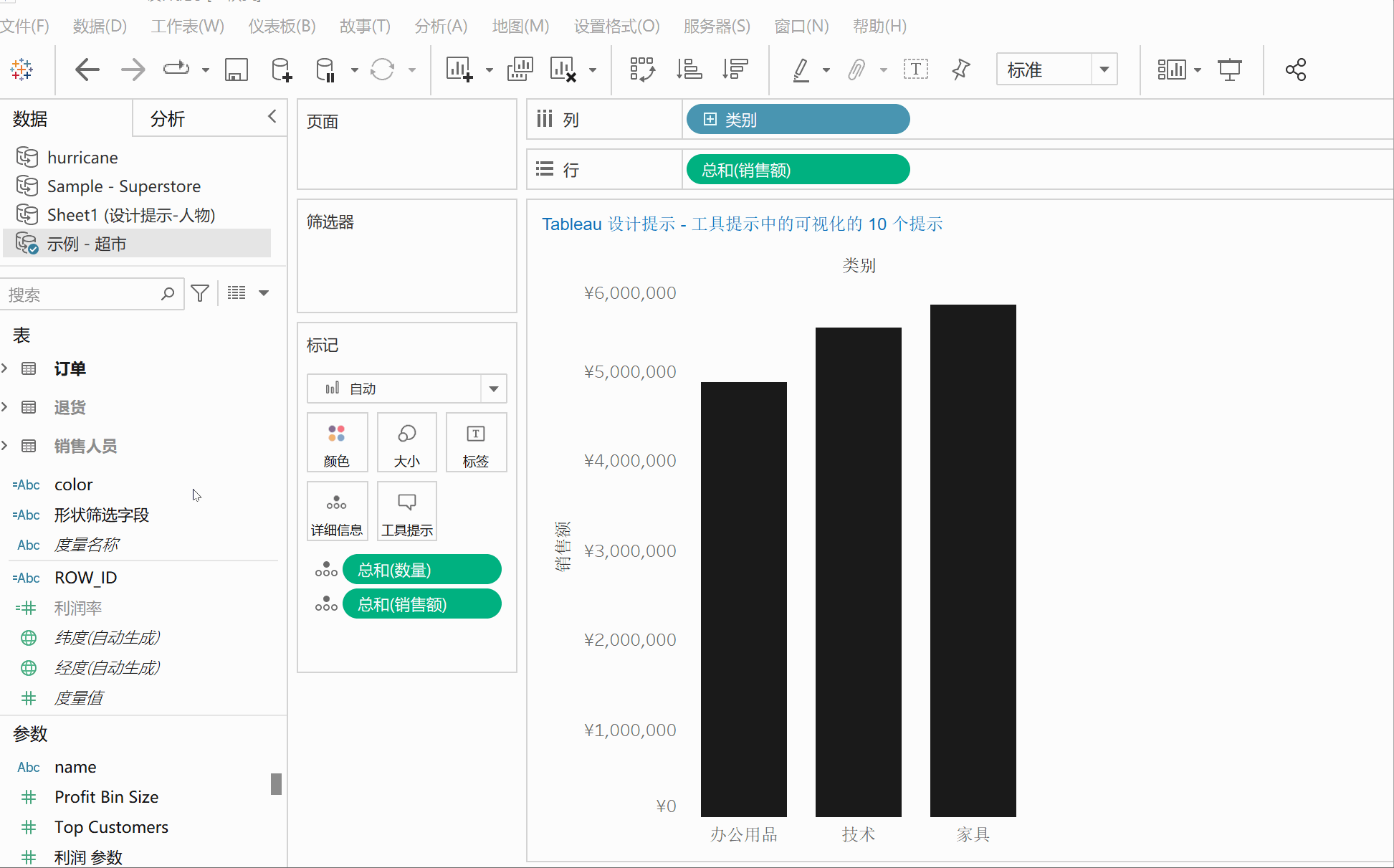The width and height of the screenshot is (1394, 868).
Task: Open the 分析(A) menu
Action: pyautogui.click(x=441, y=27)
